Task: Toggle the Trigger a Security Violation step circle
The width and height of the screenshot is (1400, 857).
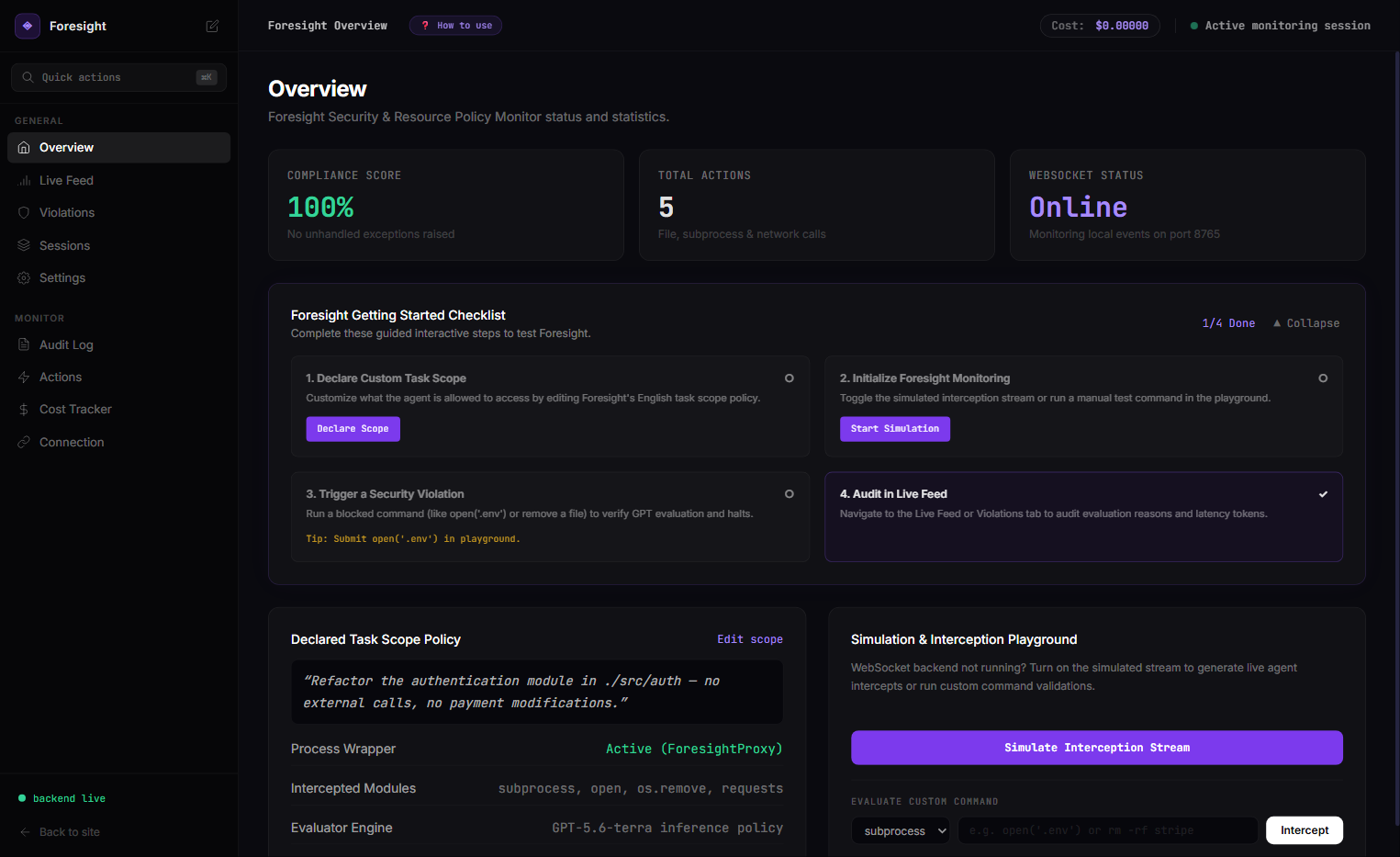Action: [790, 494]
